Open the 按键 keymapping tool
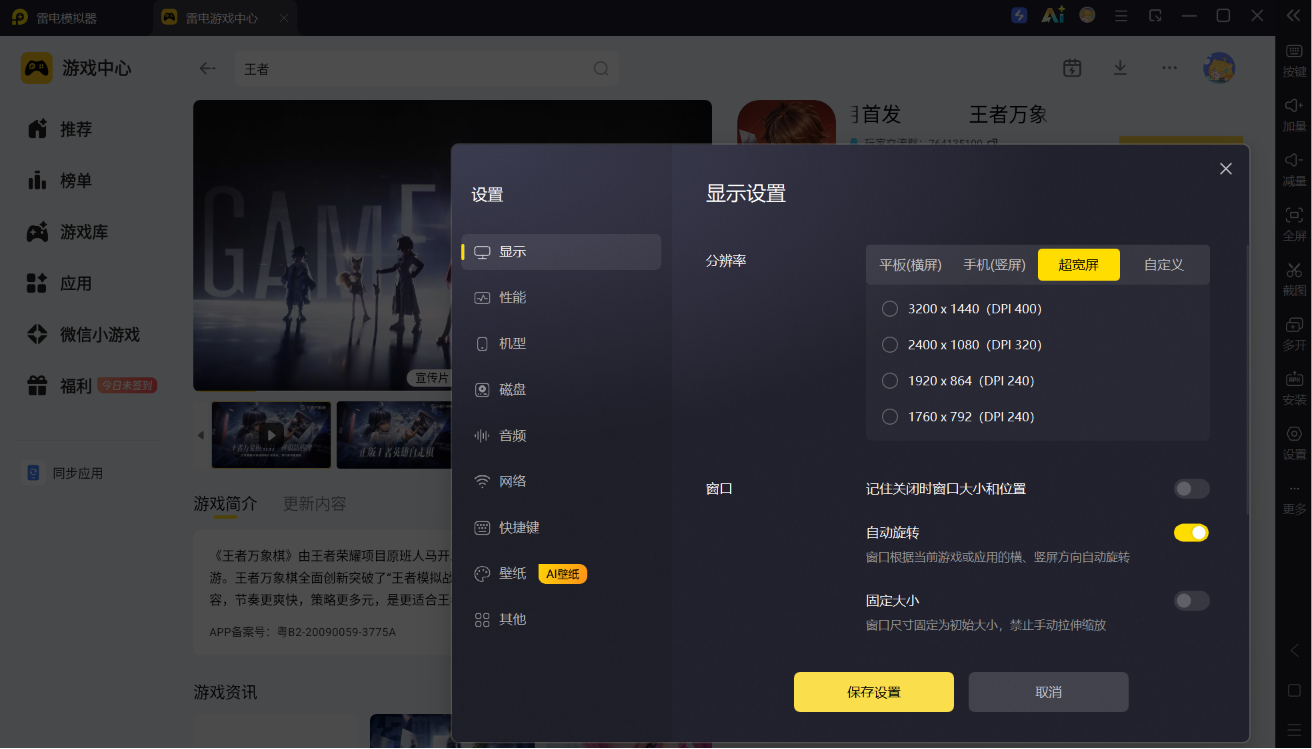The image size is (1312, 749). pos(1294,60)
